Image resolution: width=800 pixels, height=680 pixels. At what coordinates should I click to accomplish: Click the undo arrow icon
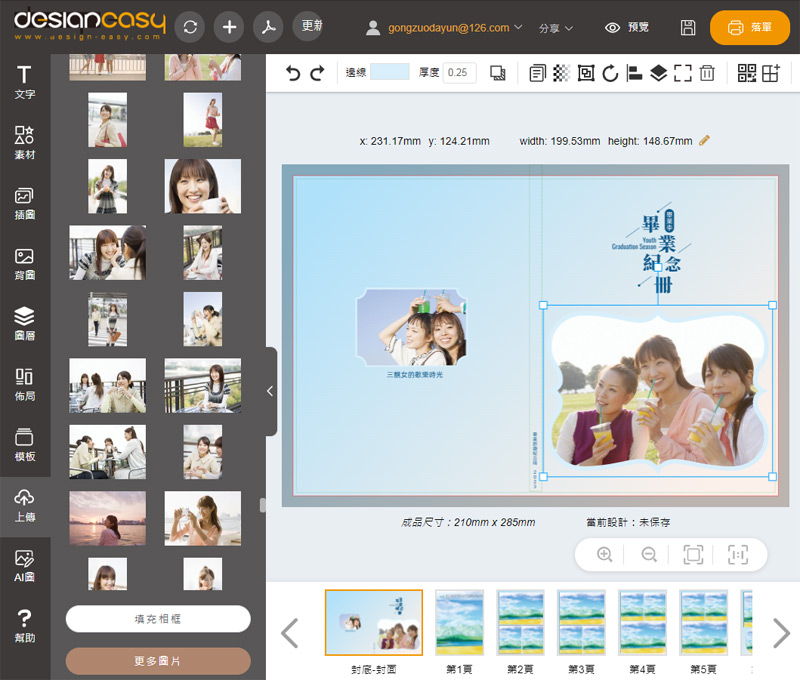[x=293, y=73]
